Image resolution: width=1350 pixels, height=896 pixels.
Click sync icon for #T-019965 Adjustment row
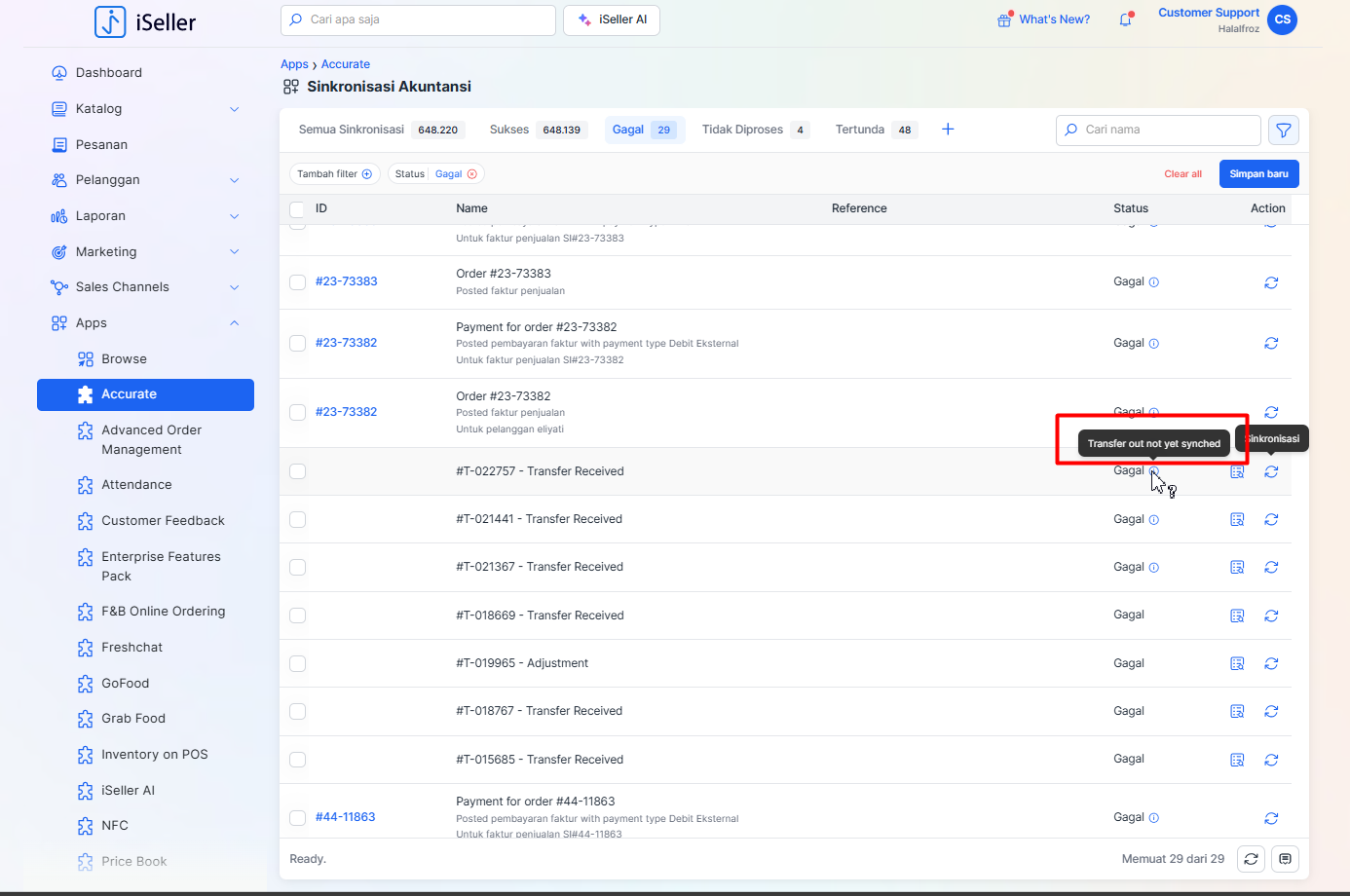click(x=1271, y=663)
